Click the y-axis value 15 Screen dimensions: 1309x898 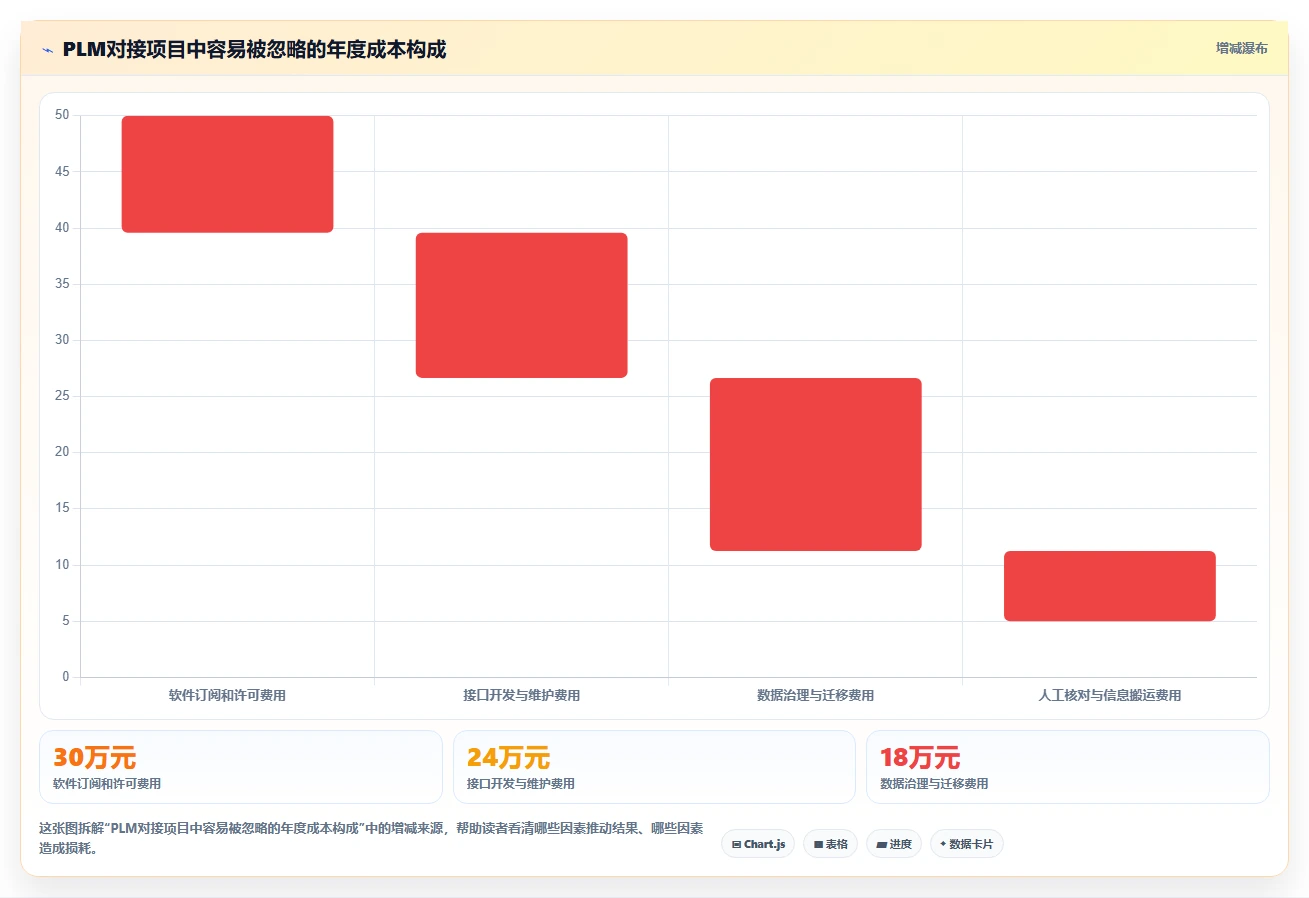pos(62,508)
